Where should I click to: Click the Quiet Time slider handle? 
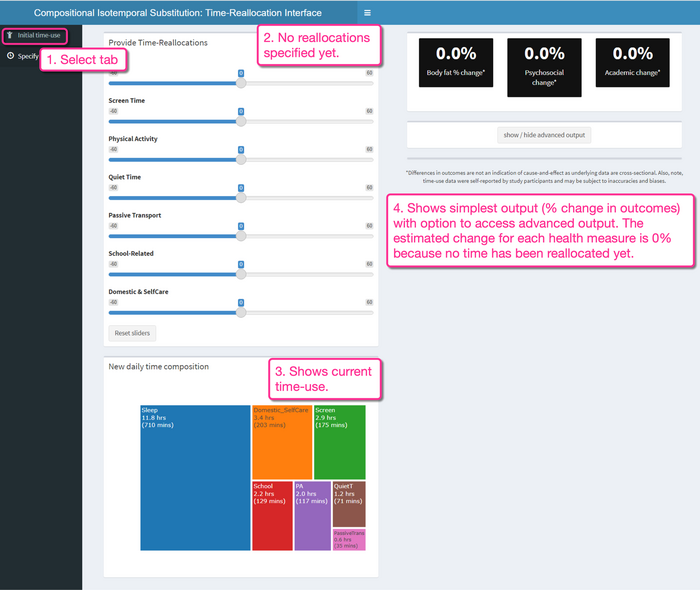coord(241,197)
